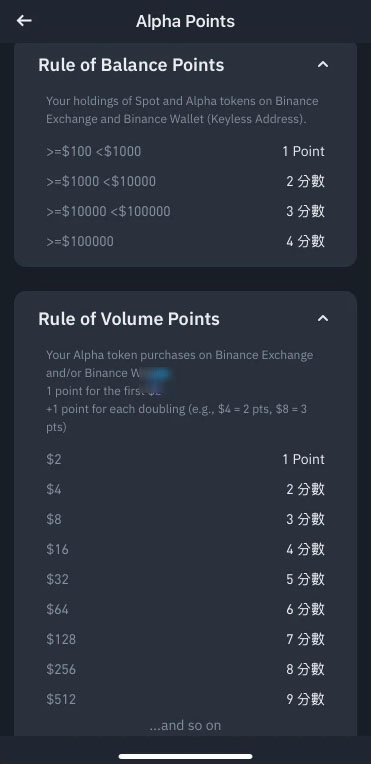
Task: Collapse the Rule of Balance Points section
Action: (x=323, y=64)
